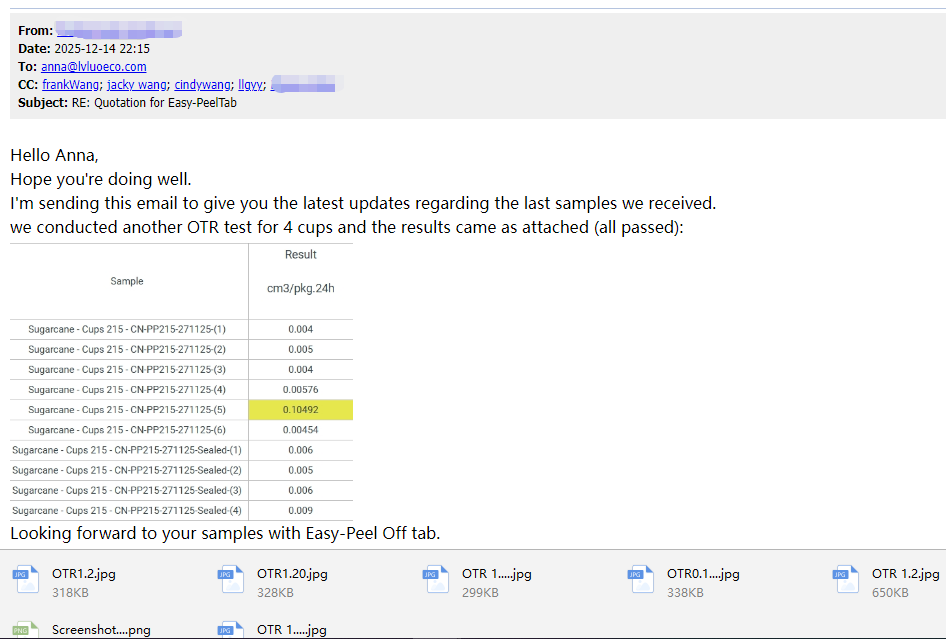Click the OTR results table image
This screenshot has height=639, width=946.
(x=181, y=381)
